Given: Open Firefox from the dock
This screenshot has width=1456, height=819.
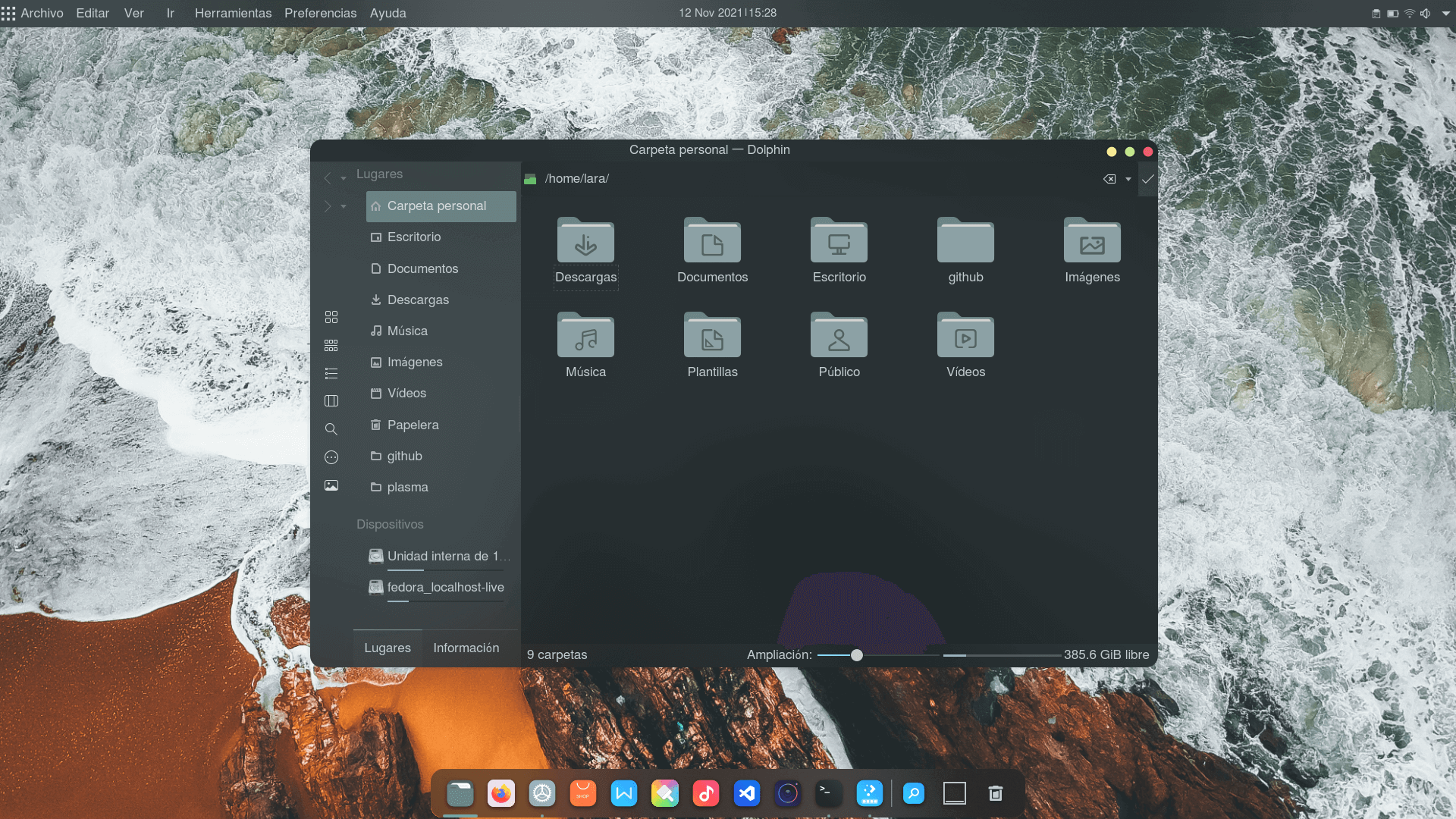Looking at the screenshot, I should [x=500, y=793].
